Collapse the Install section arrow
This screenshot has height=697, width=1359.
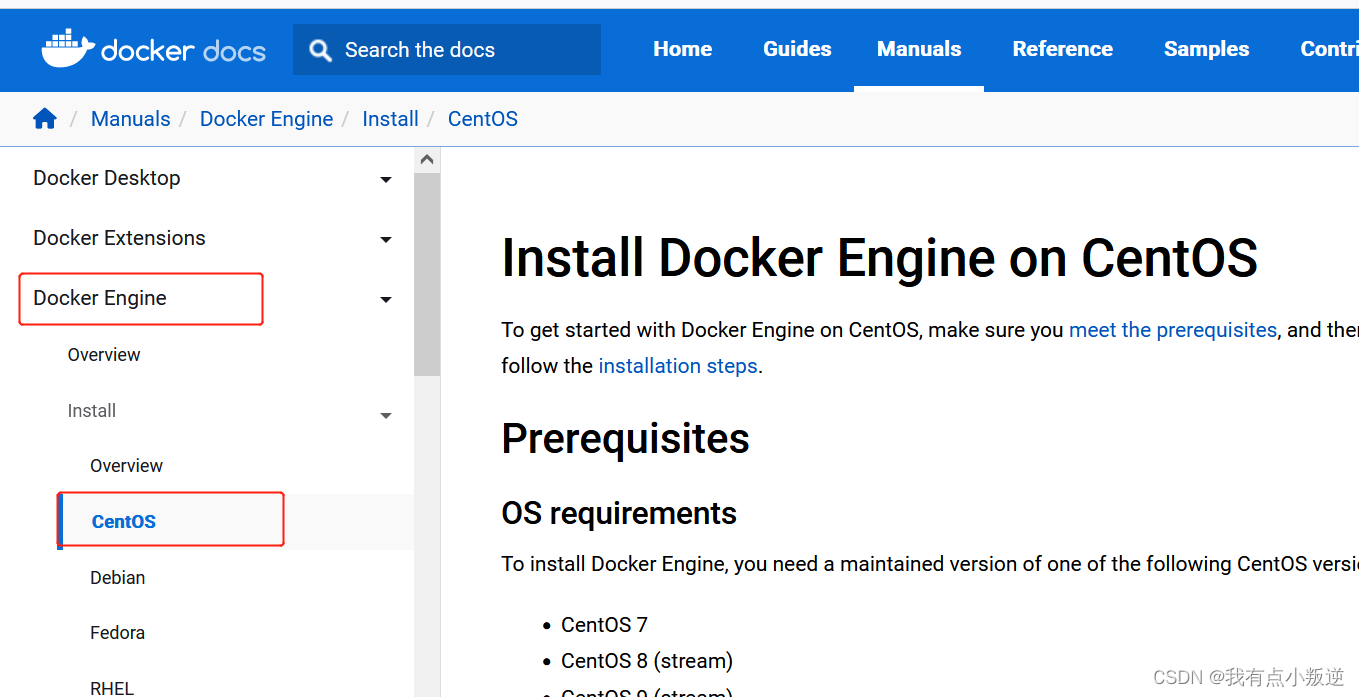coord(386,416)
